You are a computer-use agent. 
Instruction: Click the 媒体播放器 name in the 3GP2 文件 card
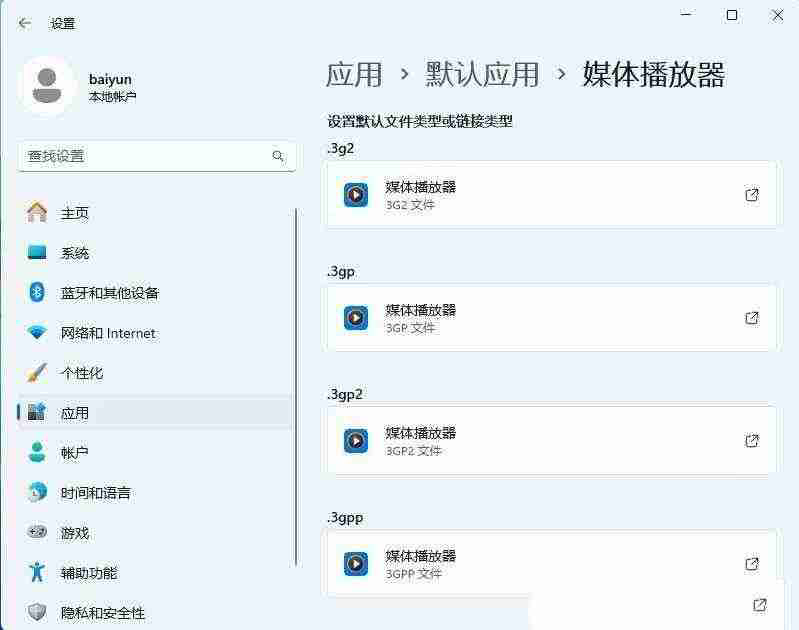(x=420, y=433)
